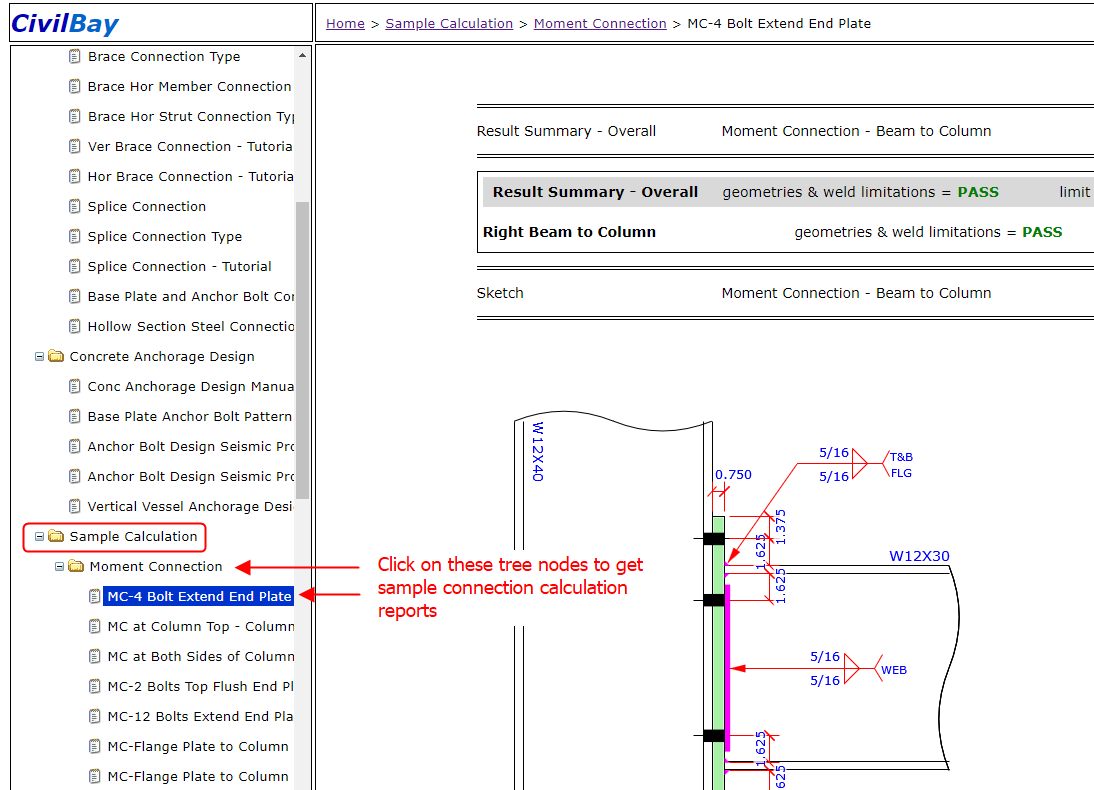Click the page icon next to Splice Connection
This screenshot has height=790, width=1094.
click(75, 207)
